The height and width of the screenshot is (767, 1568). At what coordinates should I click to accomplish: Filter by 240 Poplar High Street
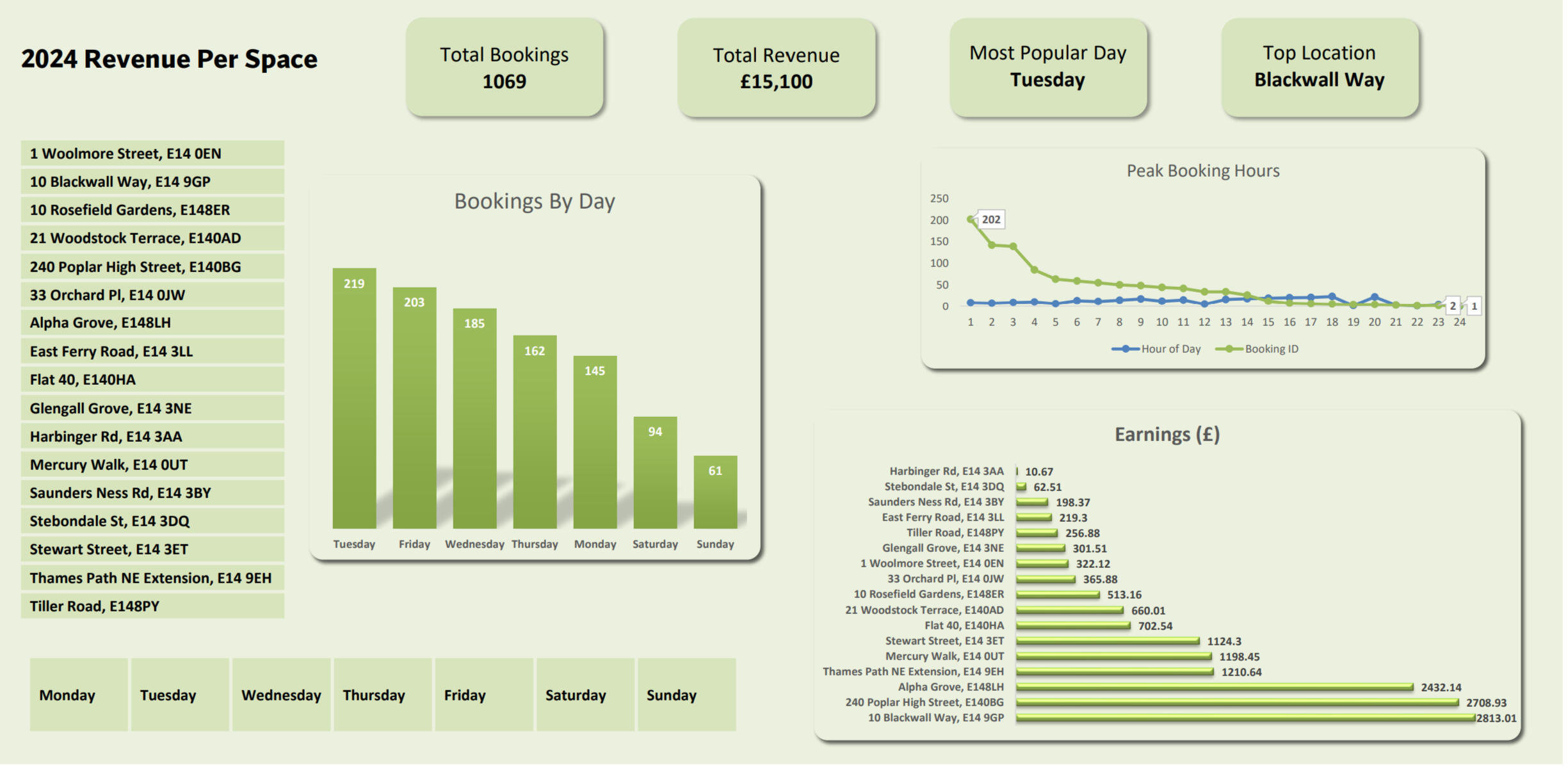coord(152,268)
